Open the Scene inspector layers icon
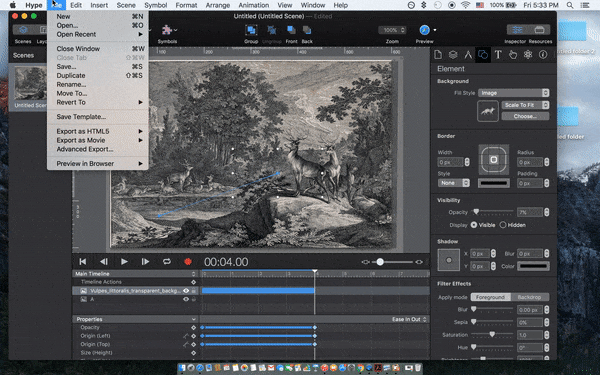Viewport: 600px width, 375px height. pyautogui.click(x=453, y=55)
